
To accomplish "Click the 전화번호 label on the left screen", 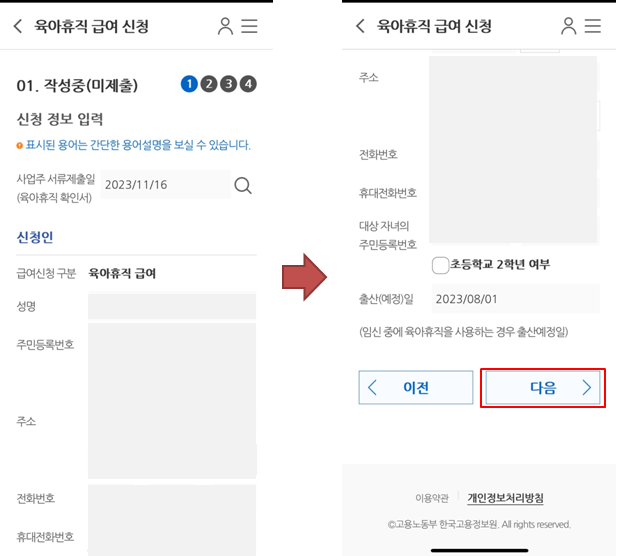I will [36, 498].
